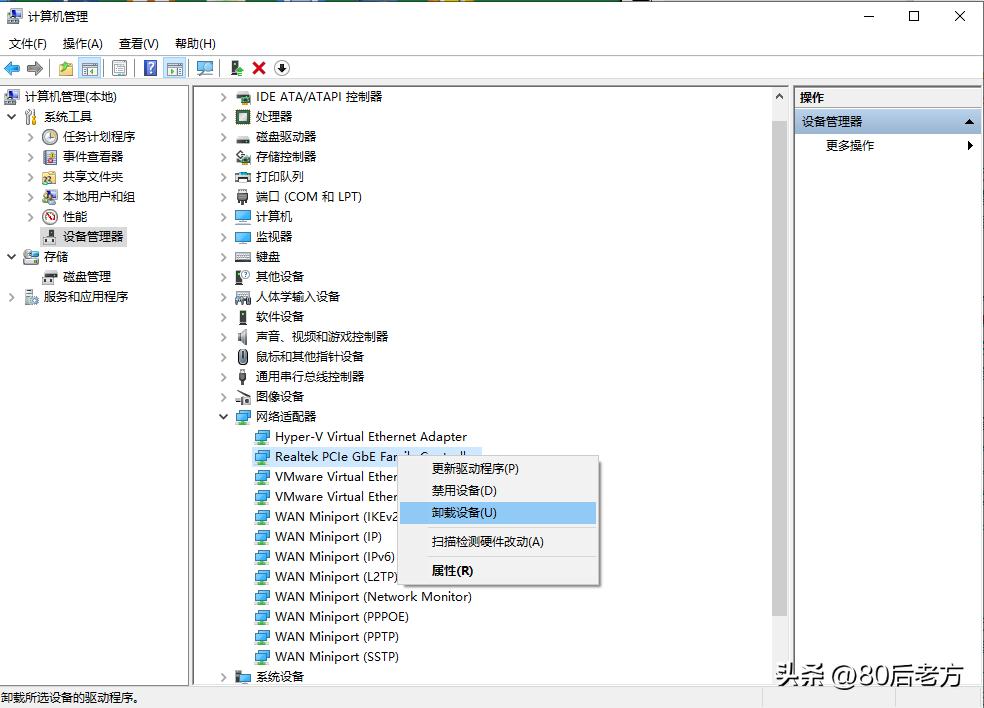The height and width of the screenshot is (708, 984).
Task: Expand the 处理器 tree node
Action: (224, 117)
